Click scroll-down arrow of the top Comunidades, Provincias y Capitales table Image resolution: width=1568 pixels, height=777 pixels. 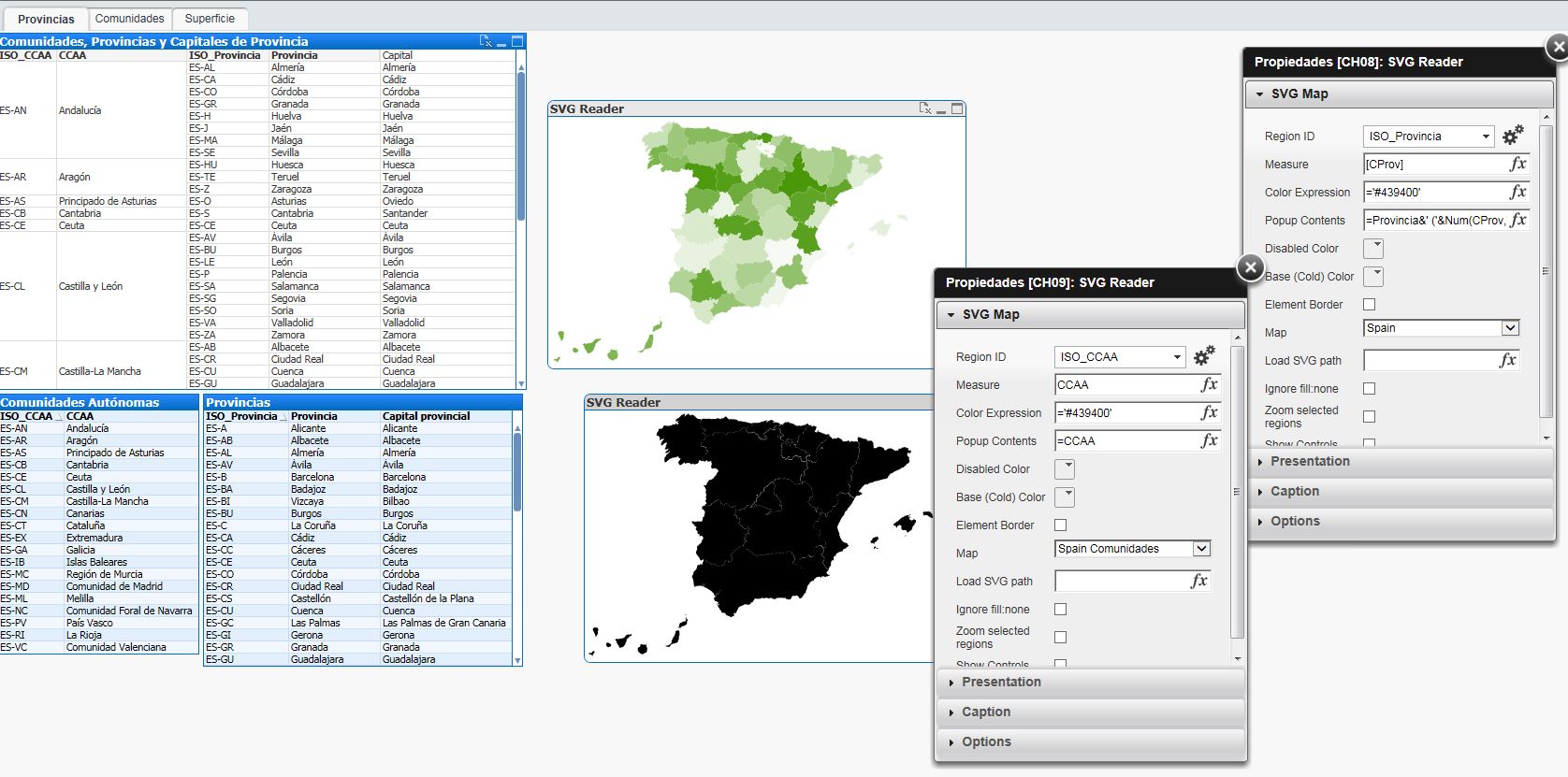tap(521, 383)
